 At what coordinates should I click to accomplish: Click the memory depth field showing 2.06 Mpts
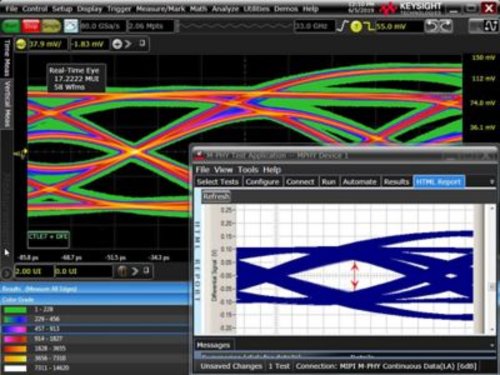[151, 26]
